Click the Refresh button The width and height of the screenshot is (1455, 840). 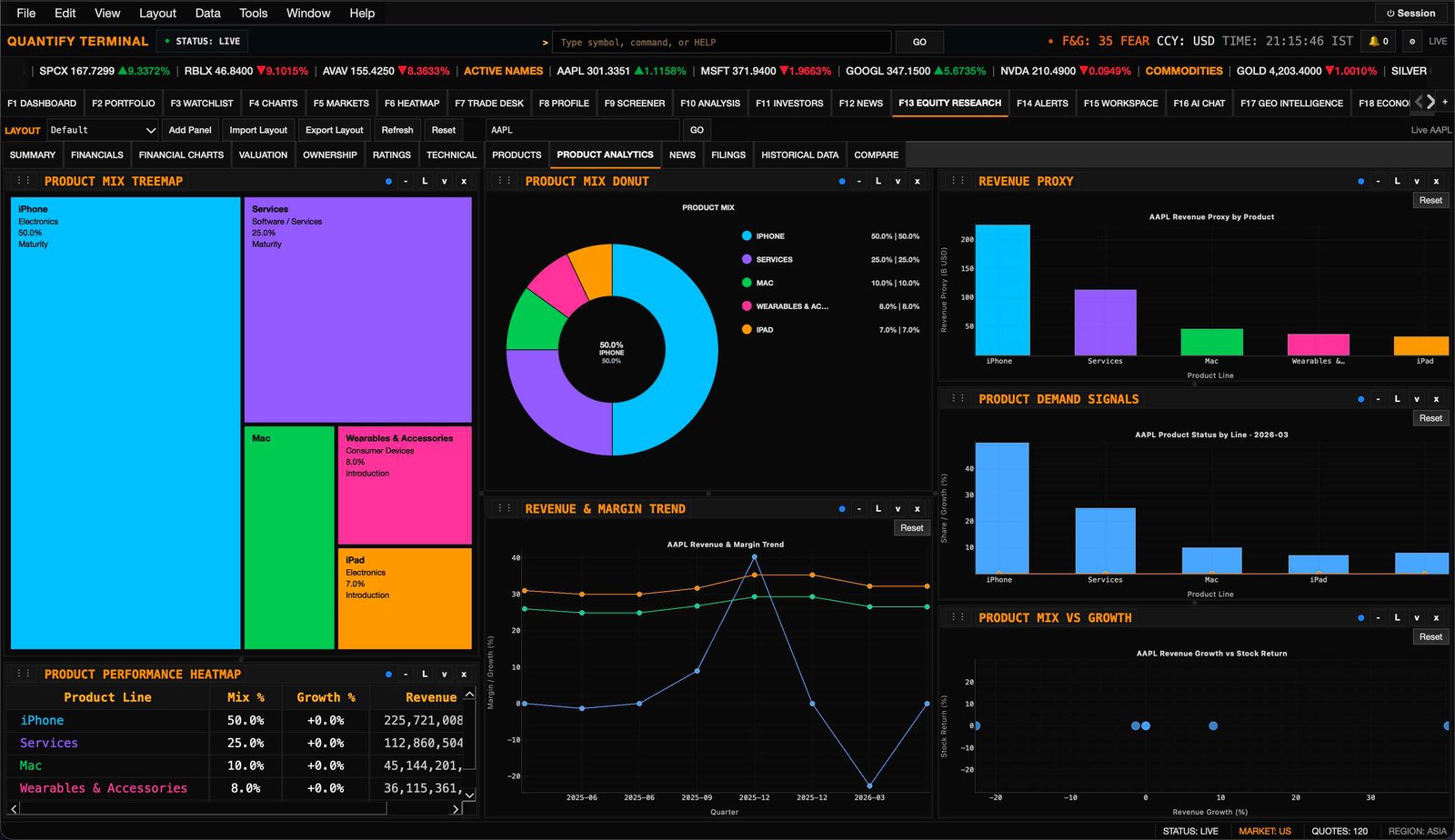pyautogui.click(x=397, y=130)
